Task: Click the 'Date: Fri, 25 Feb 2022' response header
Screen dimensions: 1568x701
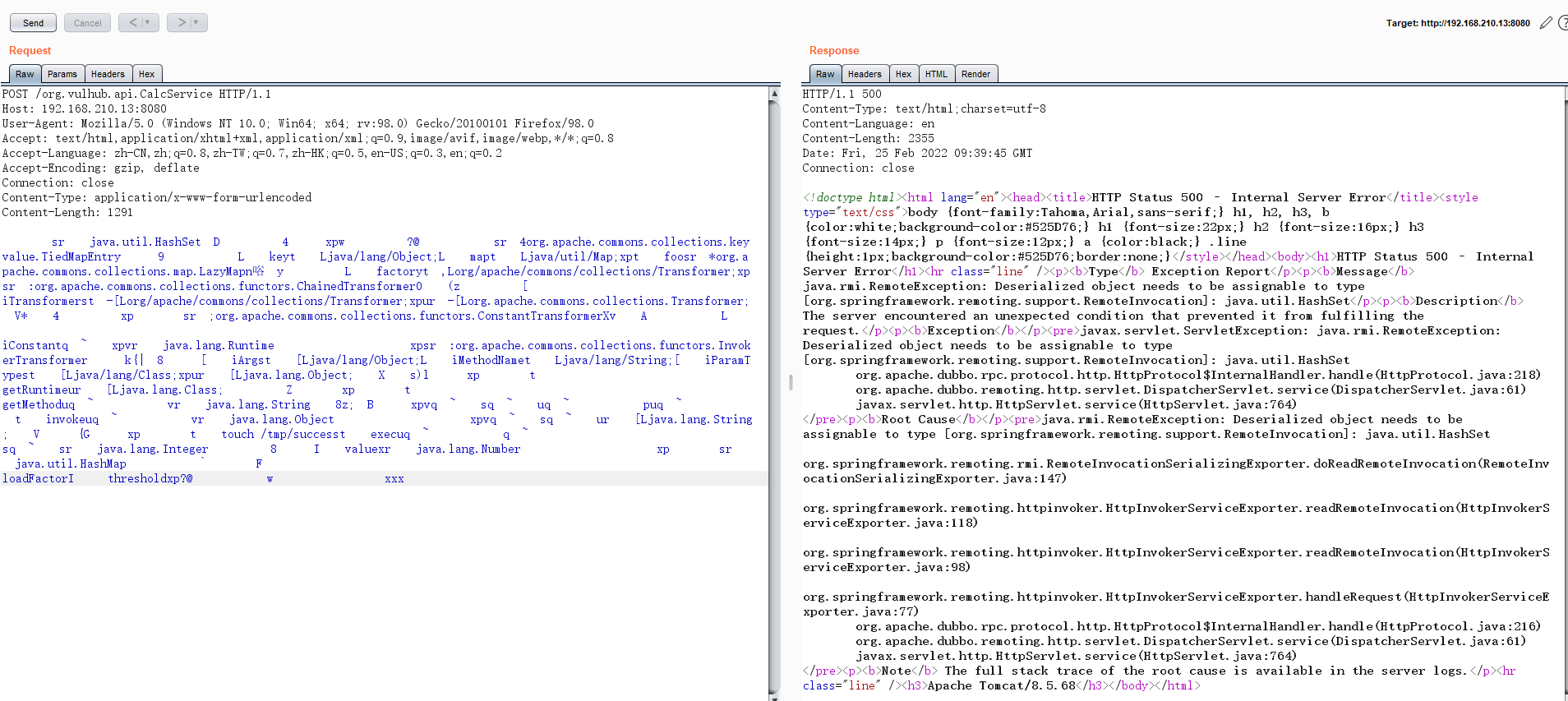Action: [x=917, y=153]
